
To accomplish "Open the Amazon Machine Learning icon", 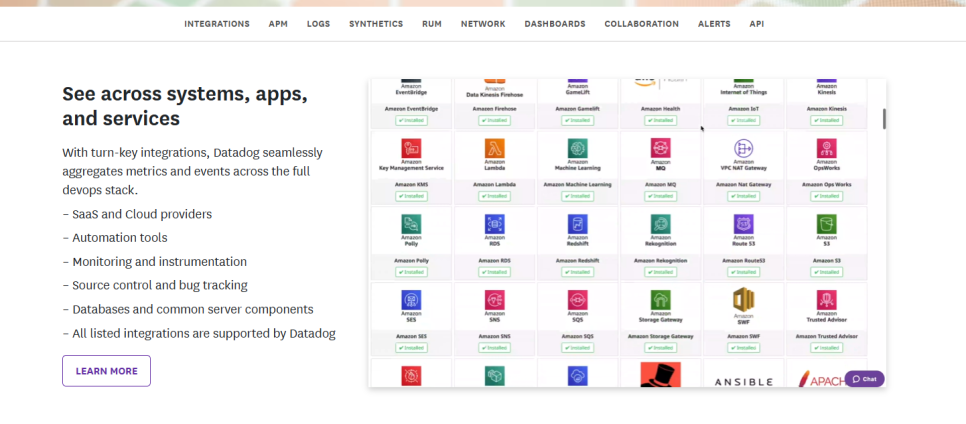I will (x=577, y=148).
